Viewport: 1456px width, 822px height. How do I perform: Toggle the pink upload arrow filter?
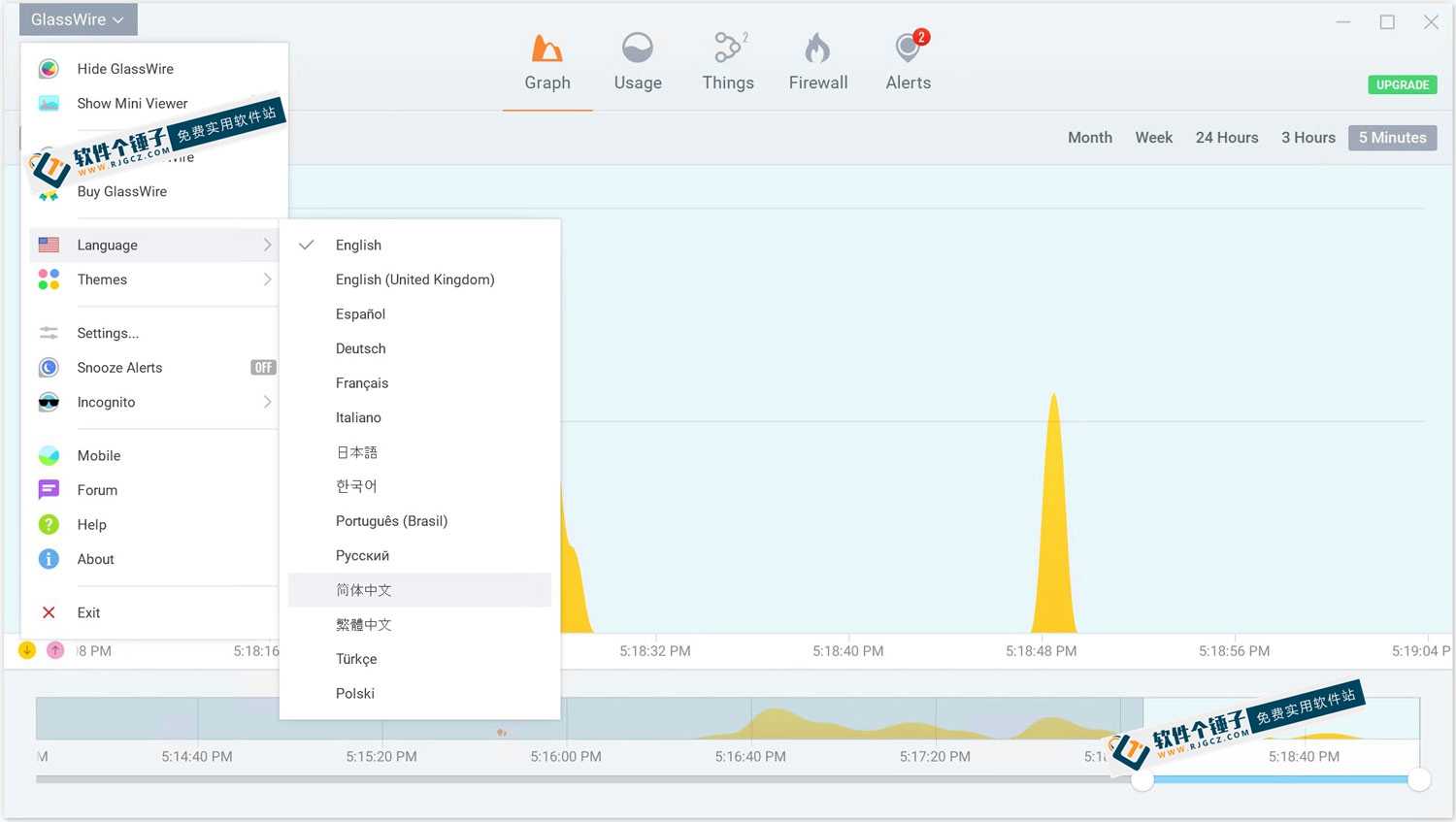pos(55,650)
